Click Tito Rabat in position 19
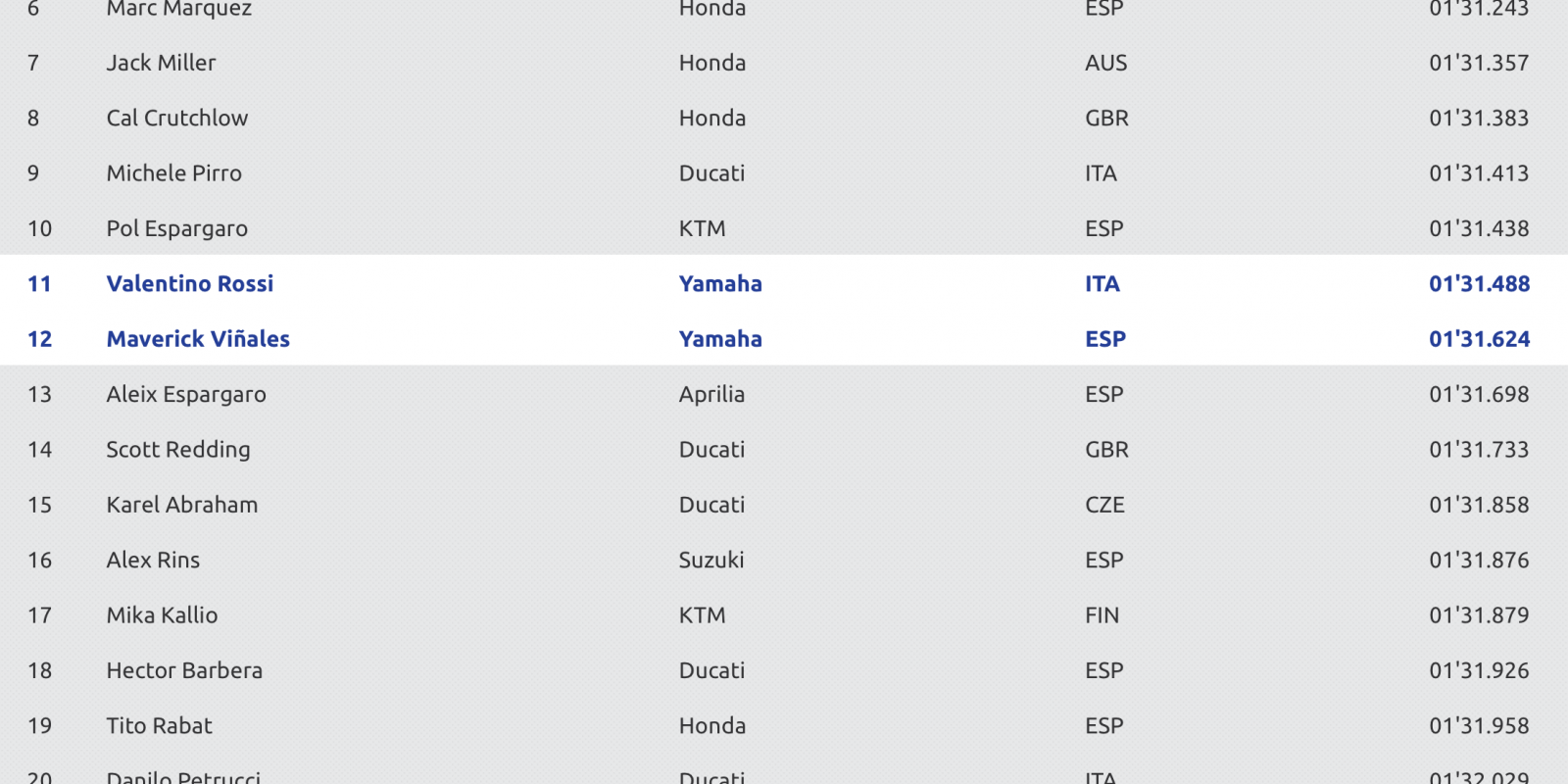Image resolution: width=1568 pixels, height=784 pixels. tap(160, 726)
